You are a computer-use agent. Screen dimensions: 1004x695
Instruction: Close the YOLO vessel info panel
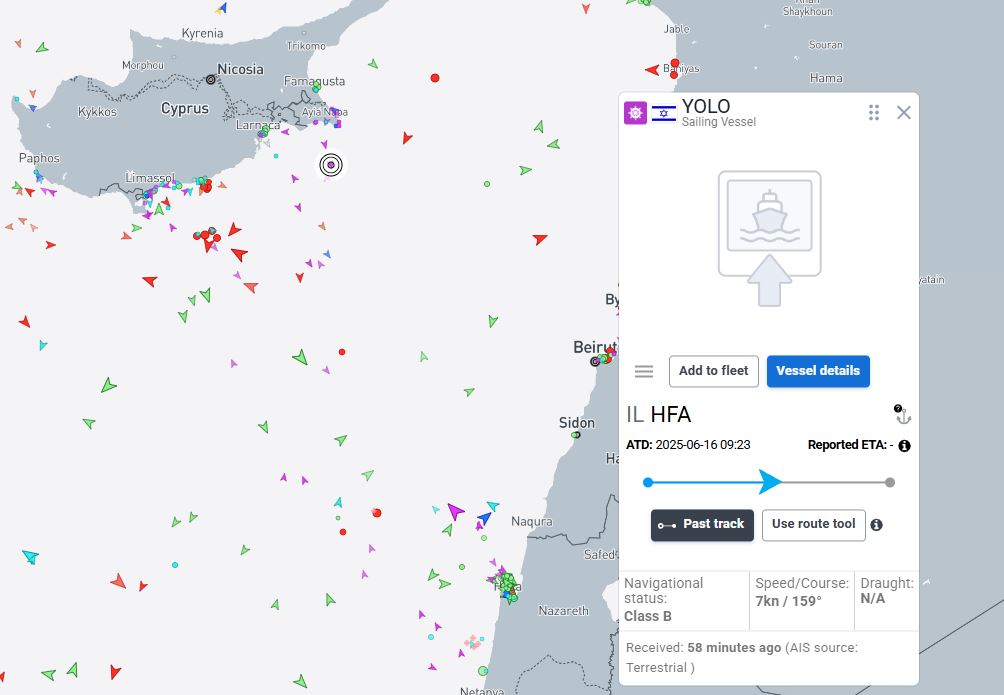point(903,113)
